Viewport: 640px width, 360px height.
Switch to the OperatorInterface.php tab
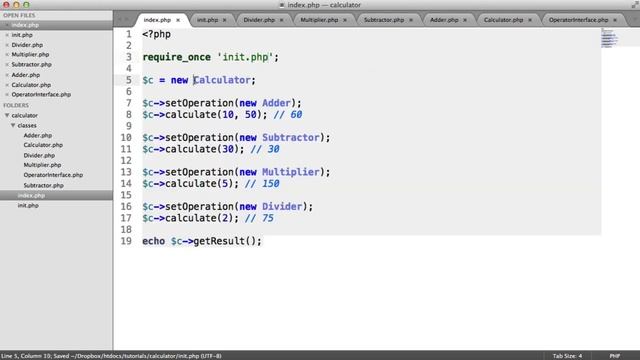pyautogui.click(x=578, y=20)
